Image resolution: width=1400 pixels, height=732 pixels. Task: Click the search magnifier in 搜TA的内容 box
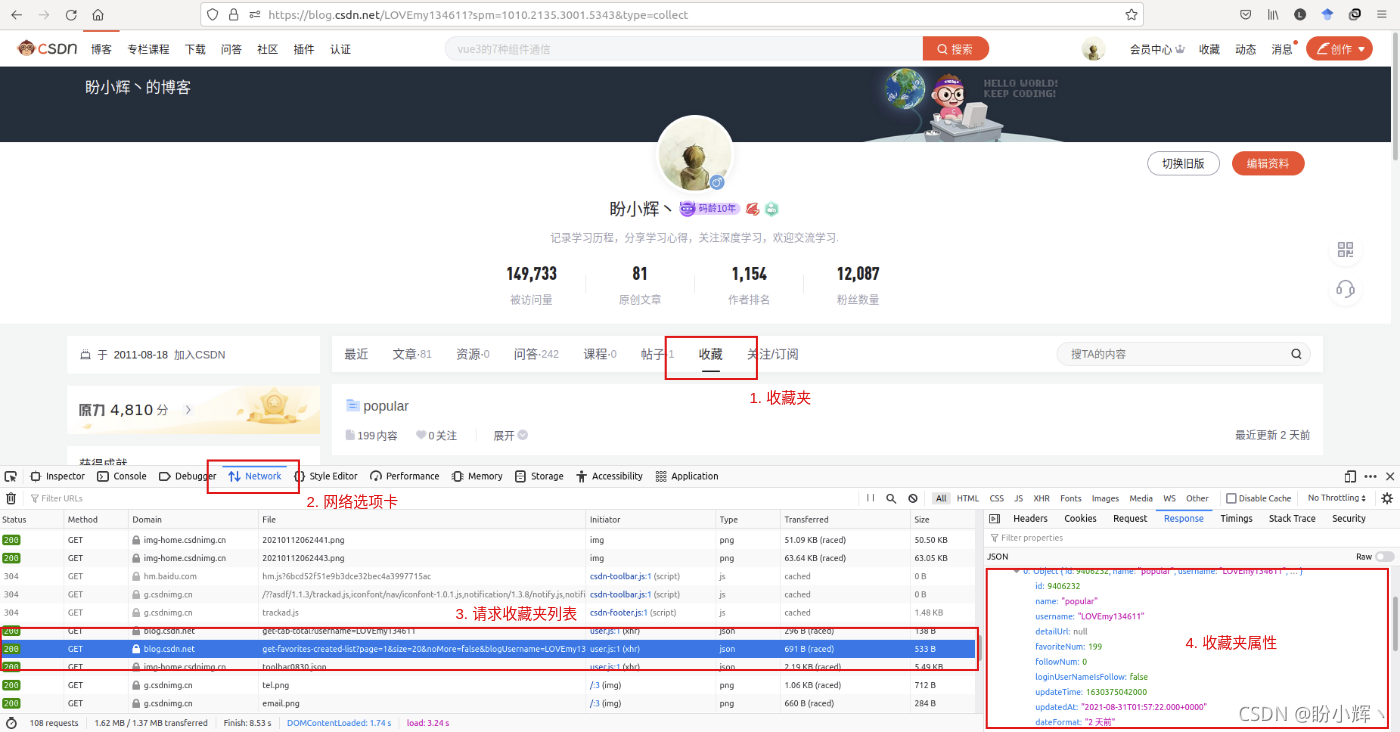tap(1297, 354)
